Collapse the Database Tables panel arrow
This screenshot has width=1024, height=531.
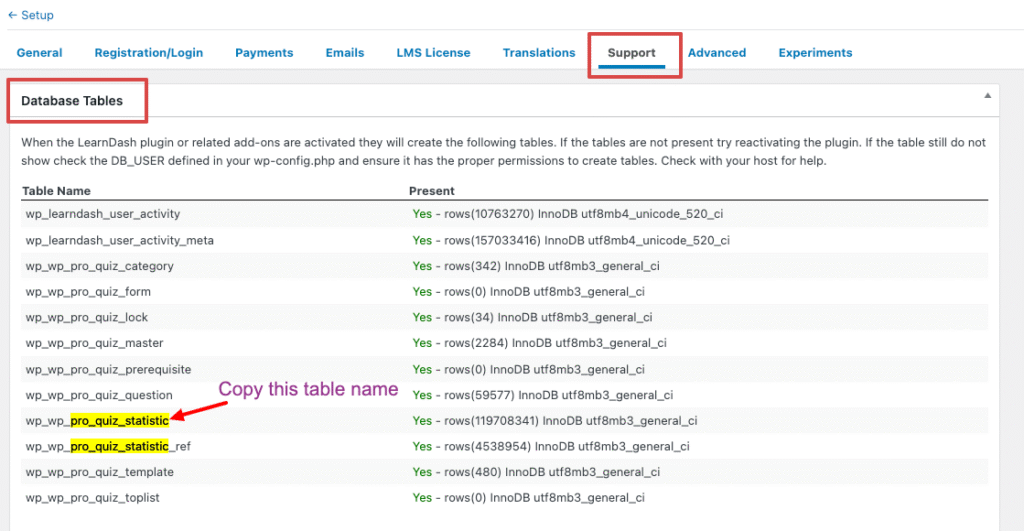(987, 96)
